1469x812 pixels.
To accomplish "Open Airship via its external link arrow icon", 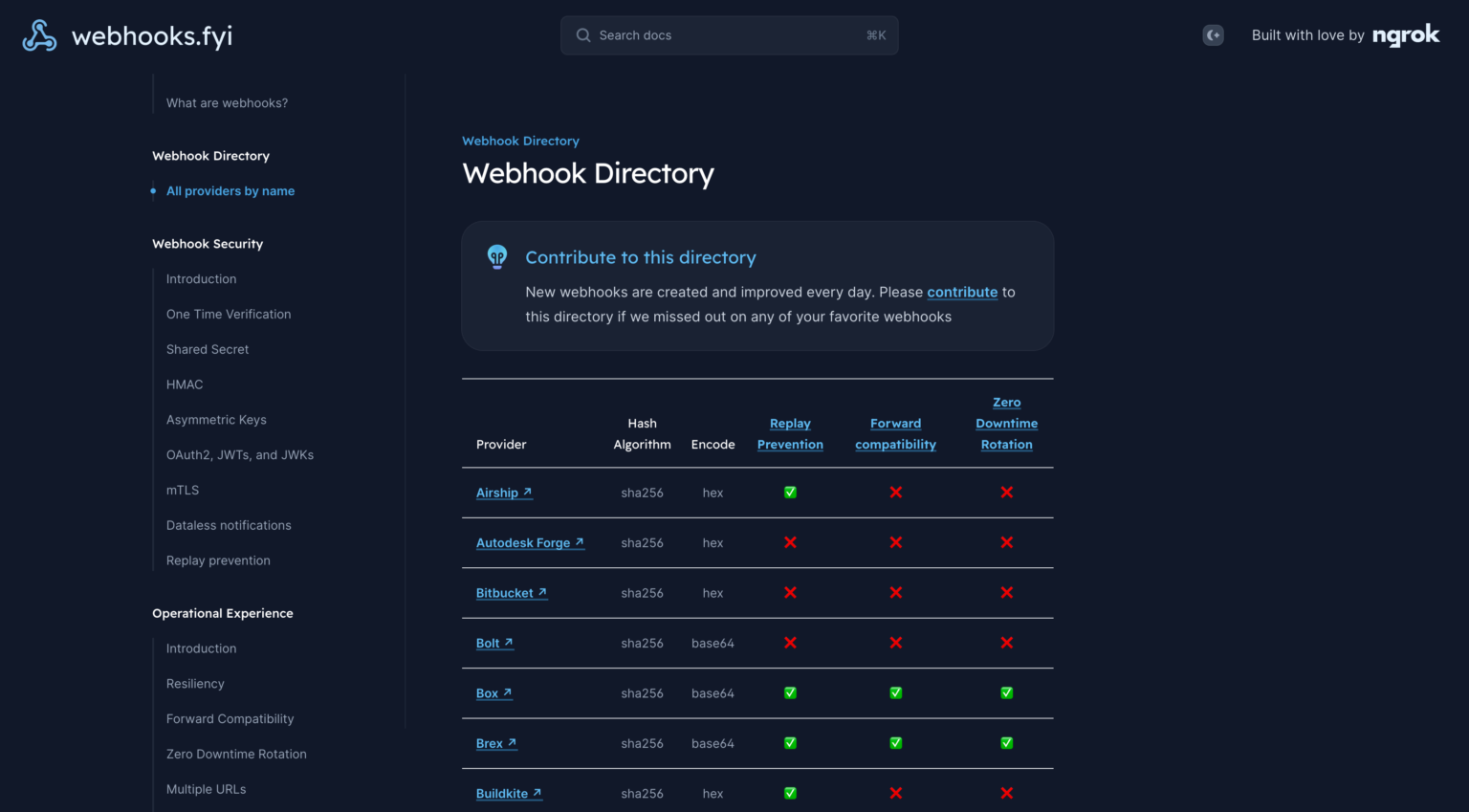I will click(527, 491).
